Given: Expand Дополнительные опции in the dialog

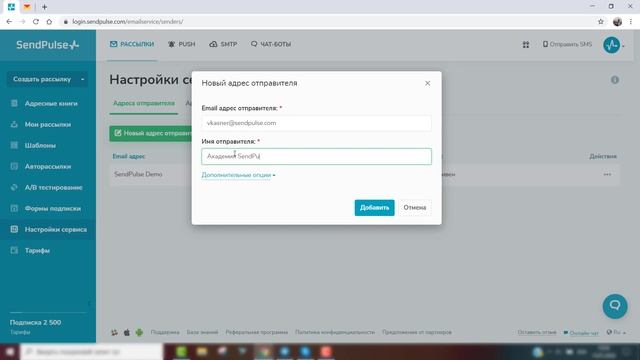Looking at the screenshot, I should pos(238,175).
